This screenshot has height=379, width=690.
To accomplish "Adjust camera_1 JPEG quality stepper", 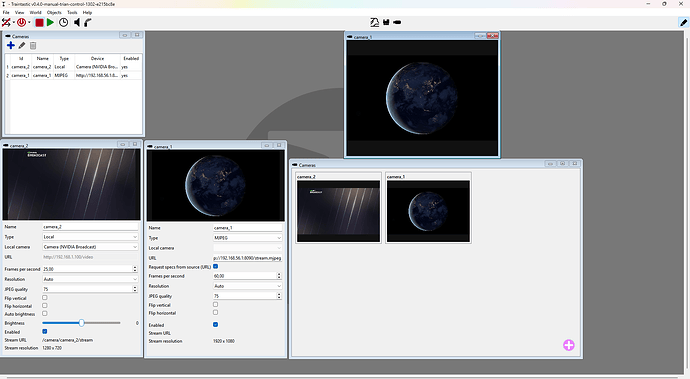I will tap(279, 296).
